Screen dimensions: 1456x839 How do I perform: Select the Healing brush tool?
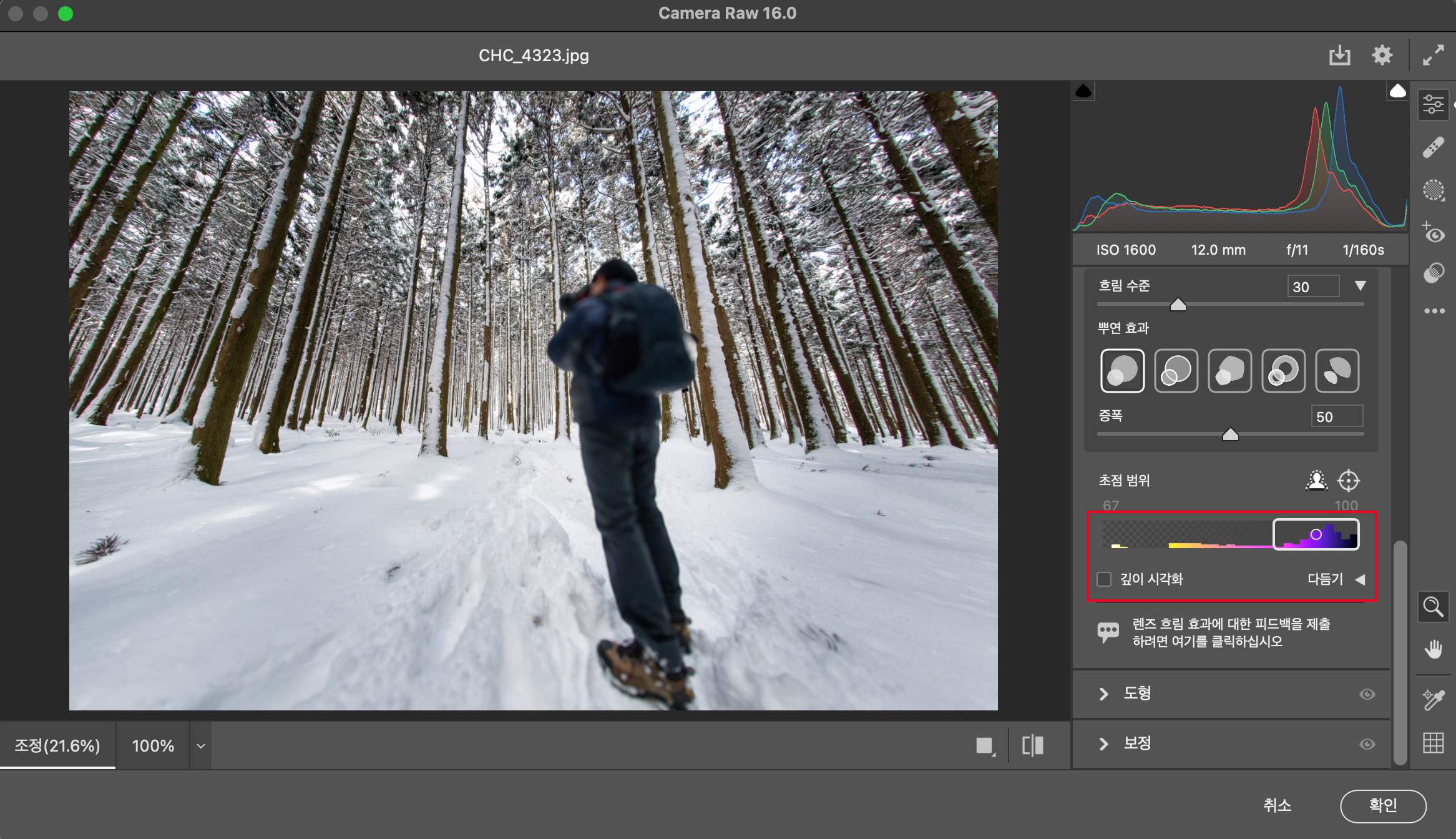click(x=1434, y=148)
